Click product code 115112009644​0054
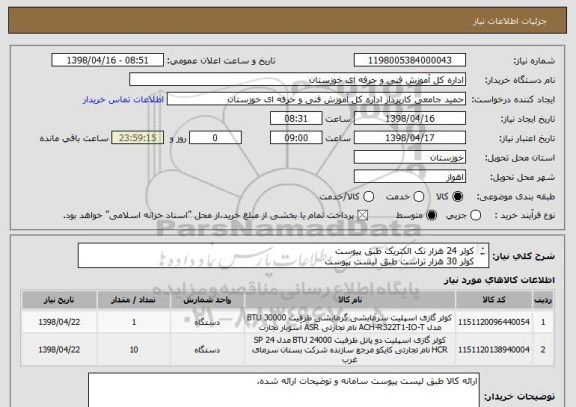 point(494,322)
